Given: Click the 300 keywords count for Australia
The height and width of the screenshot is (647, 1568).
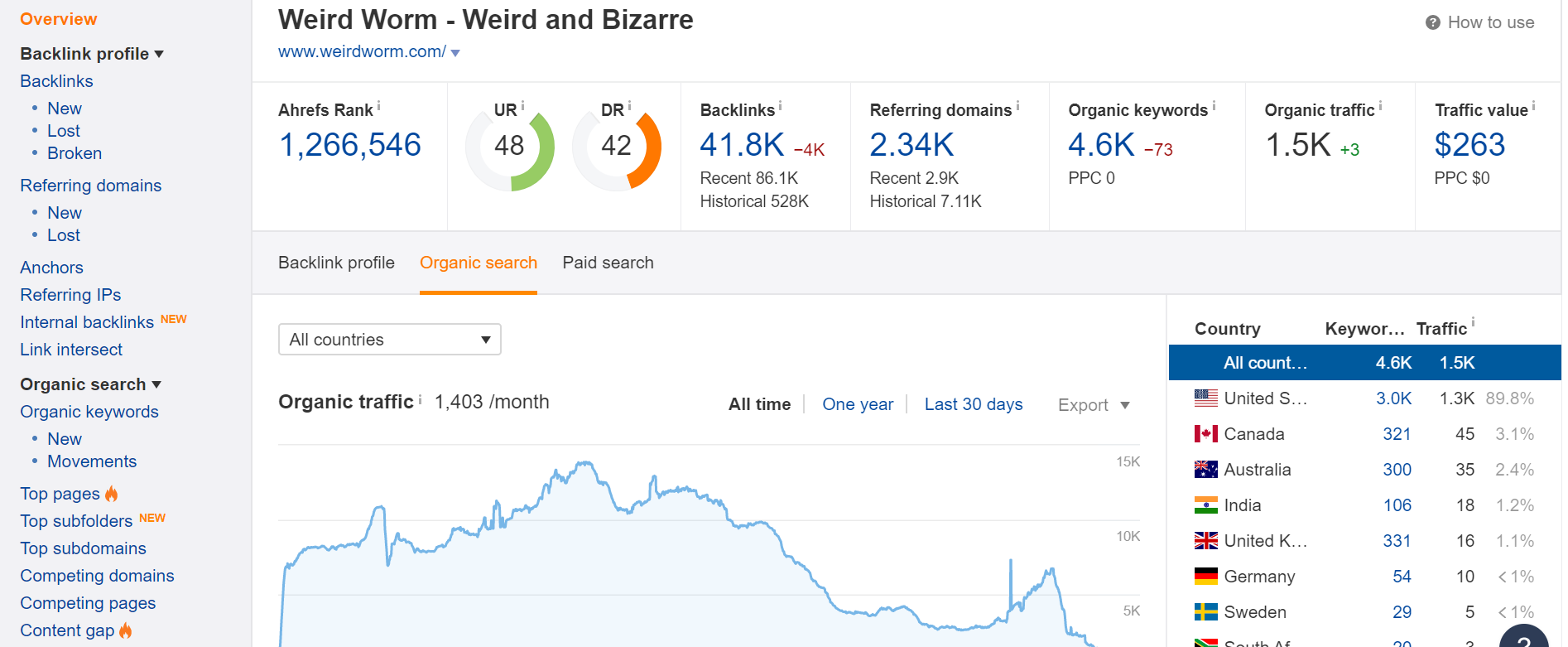Looking at the screenshot, I should coord(1397,470).
